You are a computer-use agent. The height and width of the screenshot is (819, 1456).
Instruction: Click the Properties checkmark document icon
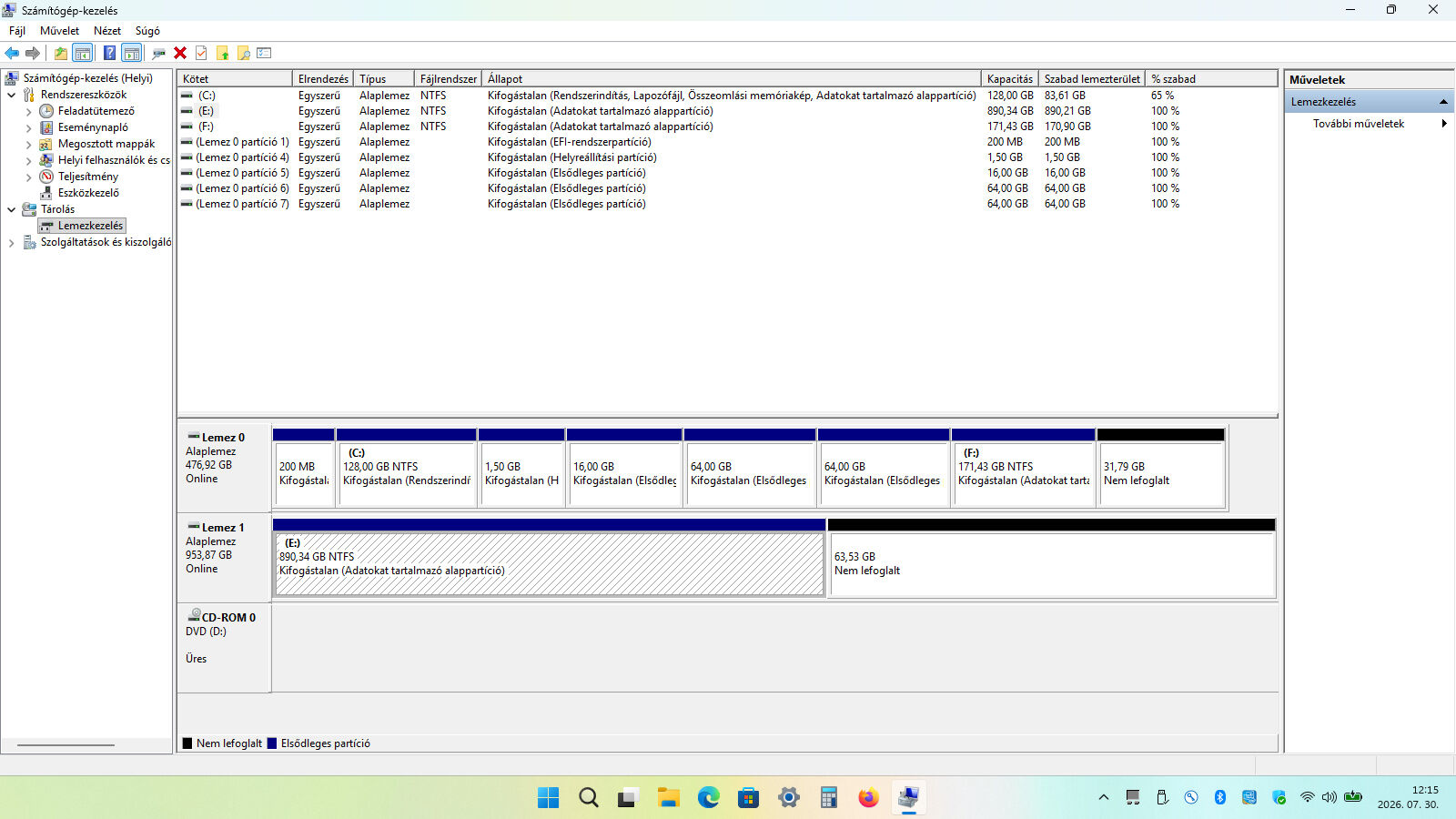[x=201, y=53]
